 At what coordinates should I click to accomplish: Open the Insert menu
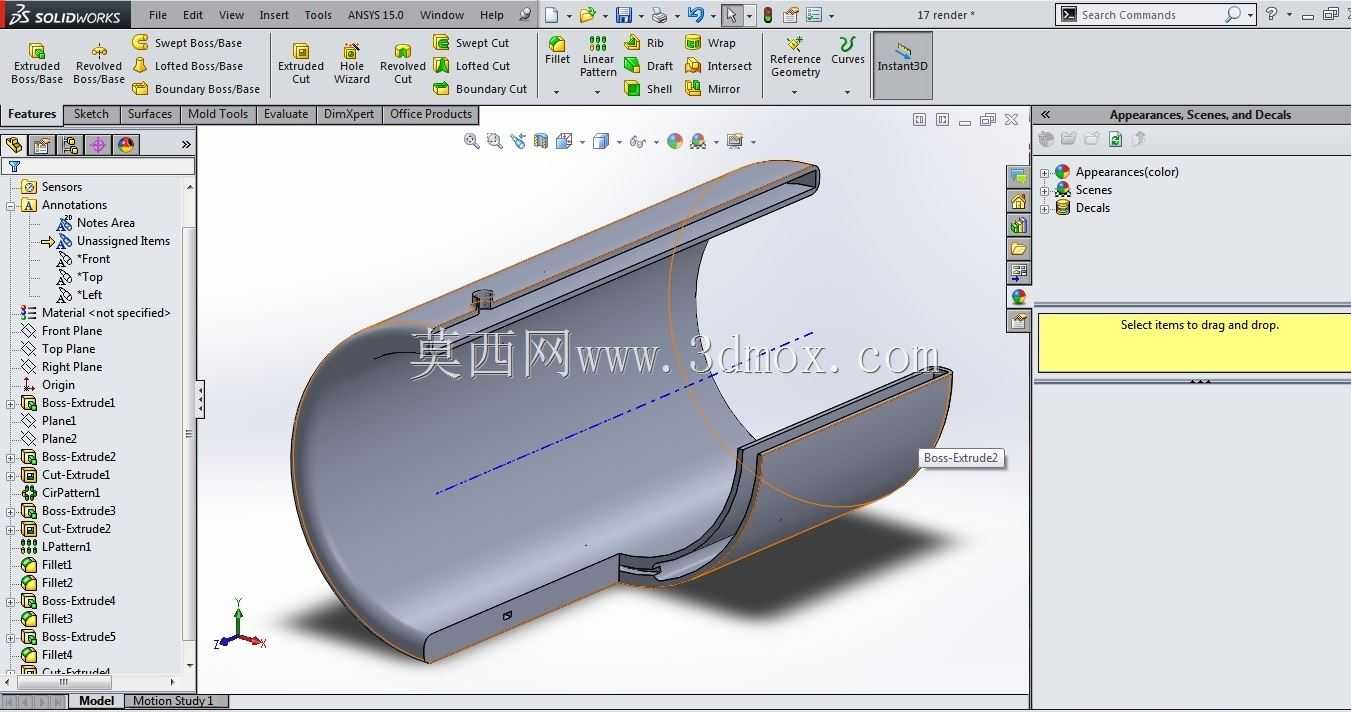click(x=274, y=15)
